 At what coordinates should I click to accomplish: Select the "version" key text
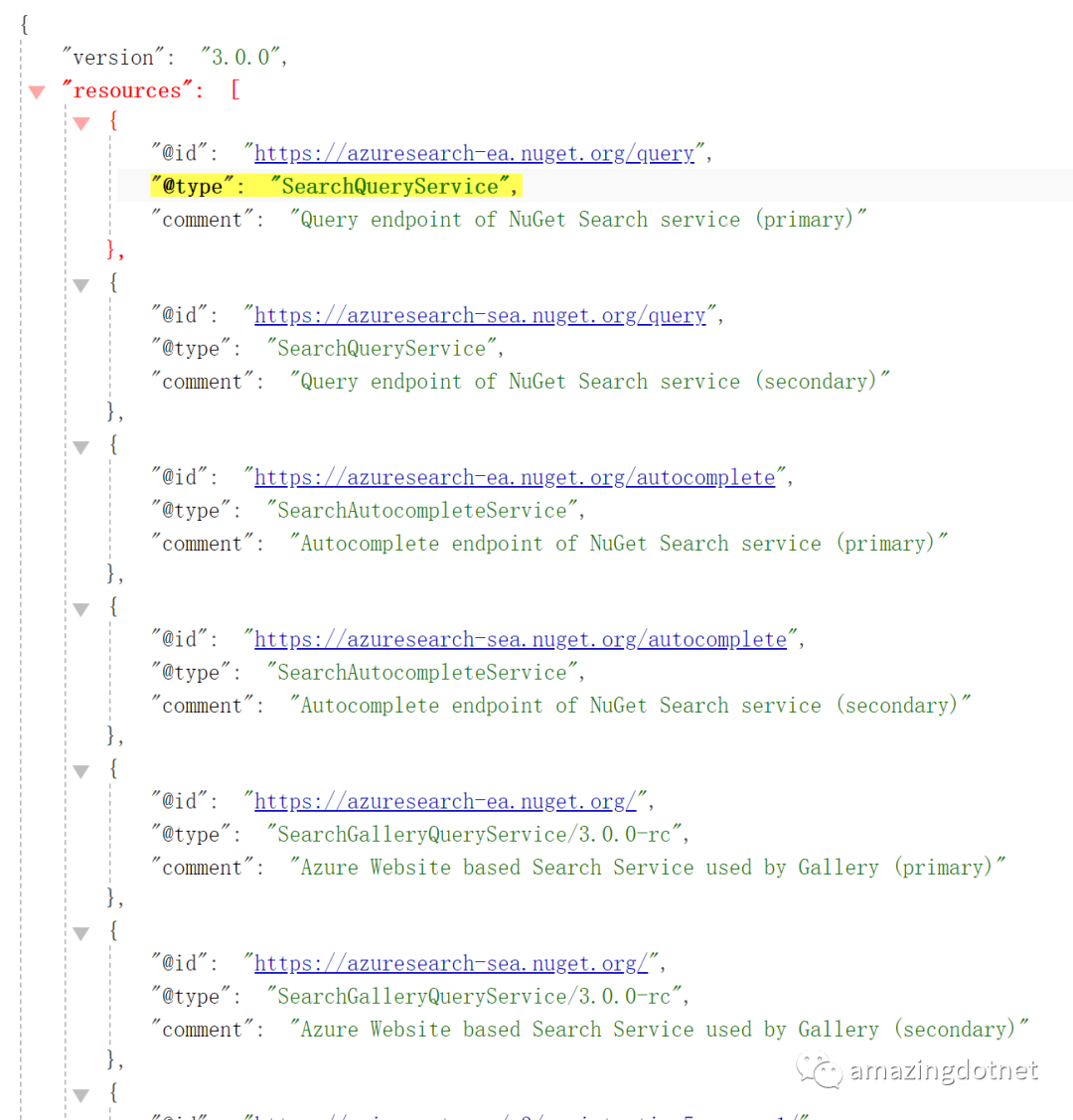(x=113, y=58)
